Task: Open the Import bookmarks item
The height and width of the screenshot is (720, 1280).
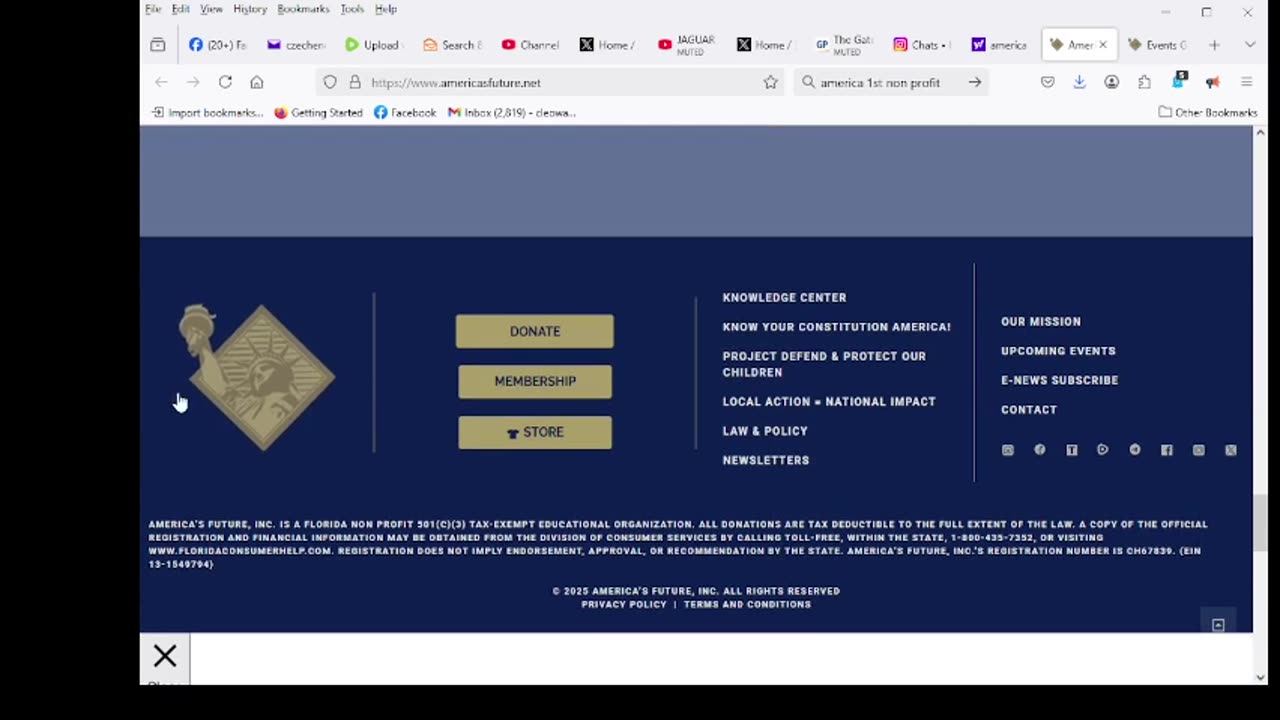Action: click(207, 112)
